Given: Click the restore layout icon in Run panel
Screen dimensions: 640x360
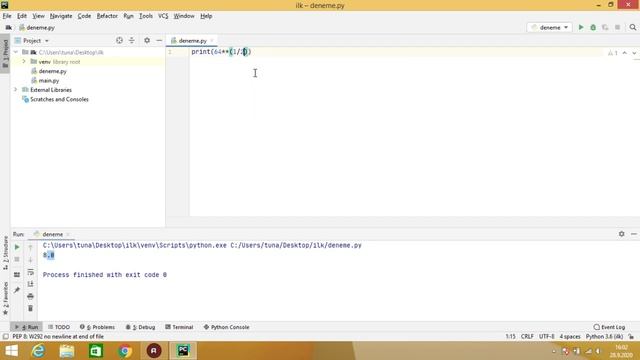Looking at the screenshot, I should 17,275.
